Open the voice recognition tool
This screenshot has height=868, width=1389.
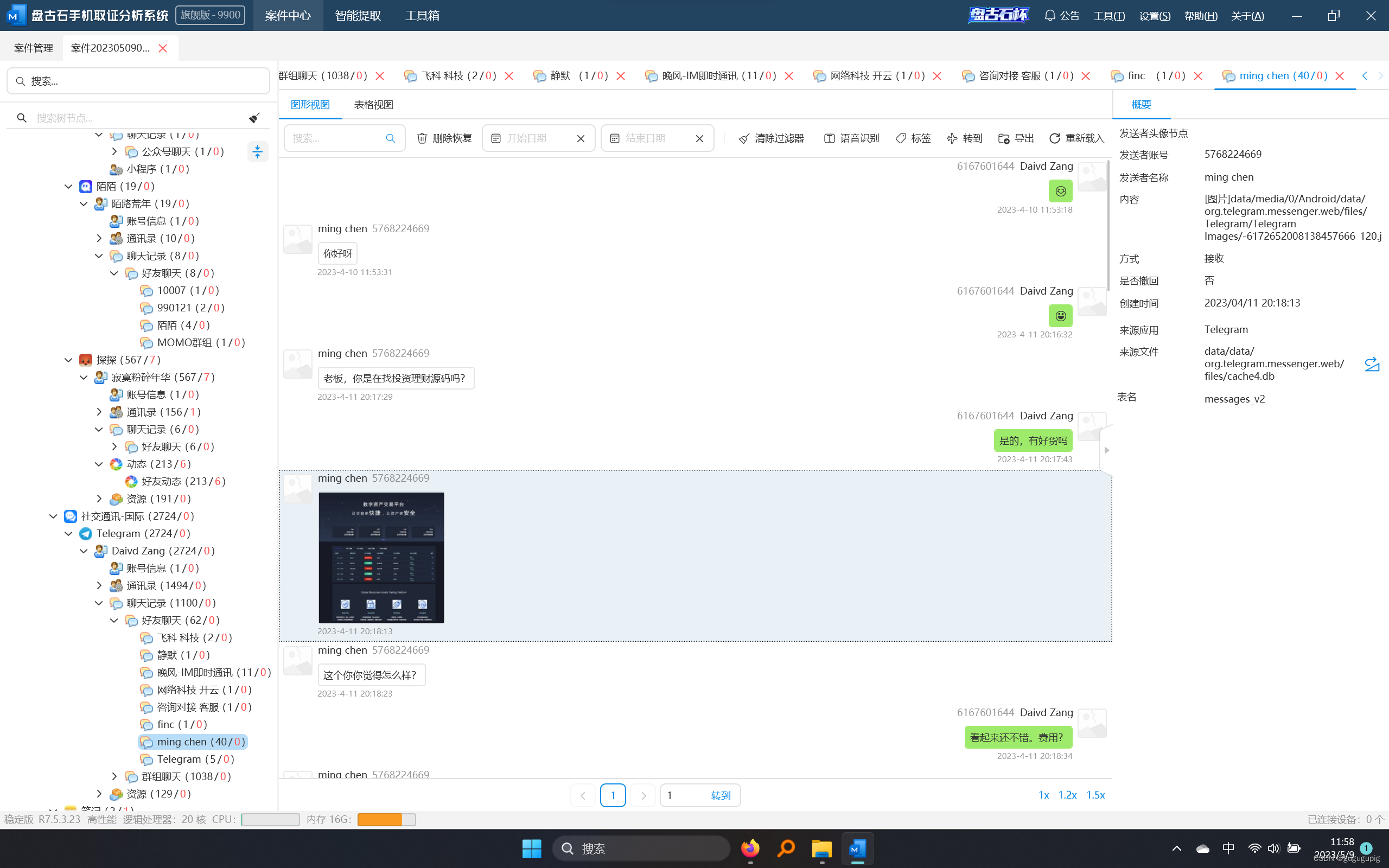(851, 138)
